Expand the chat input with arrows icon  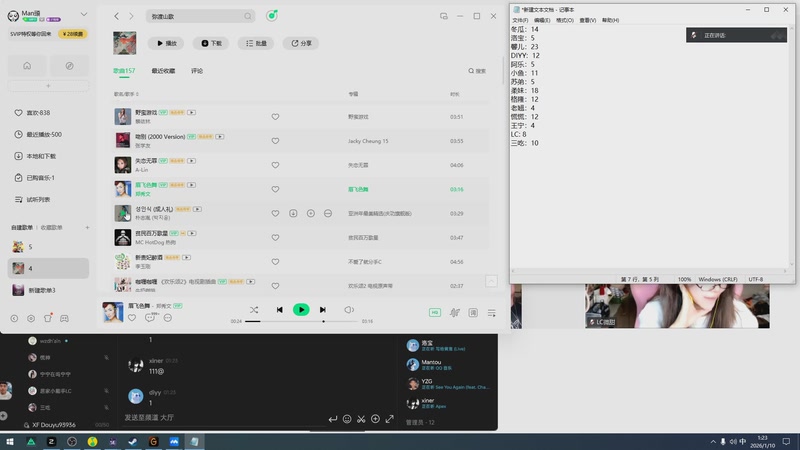(390, 419)
